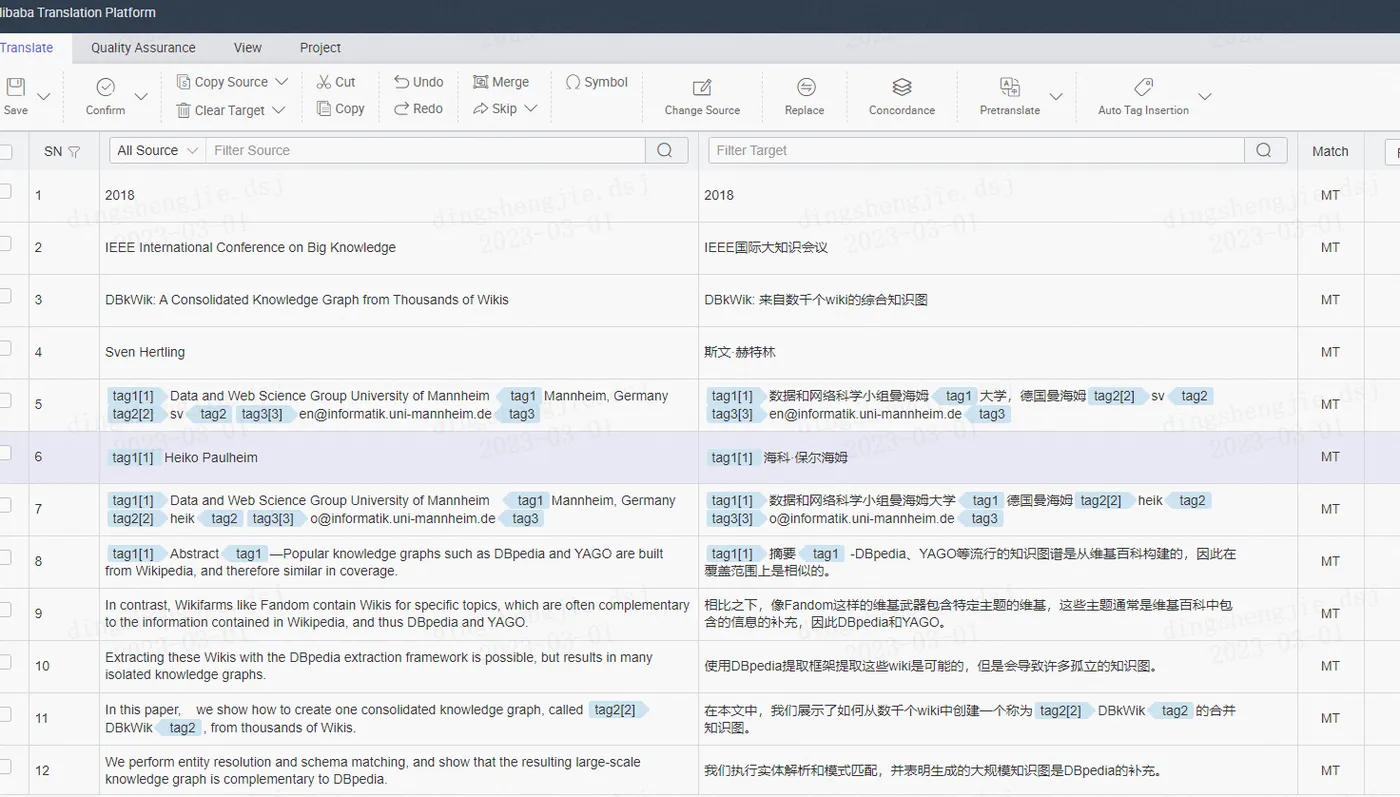Click target text starting '我们执行实体解析'
The width and height of the screenshot is (1400, 797).
tap(932, 770)
